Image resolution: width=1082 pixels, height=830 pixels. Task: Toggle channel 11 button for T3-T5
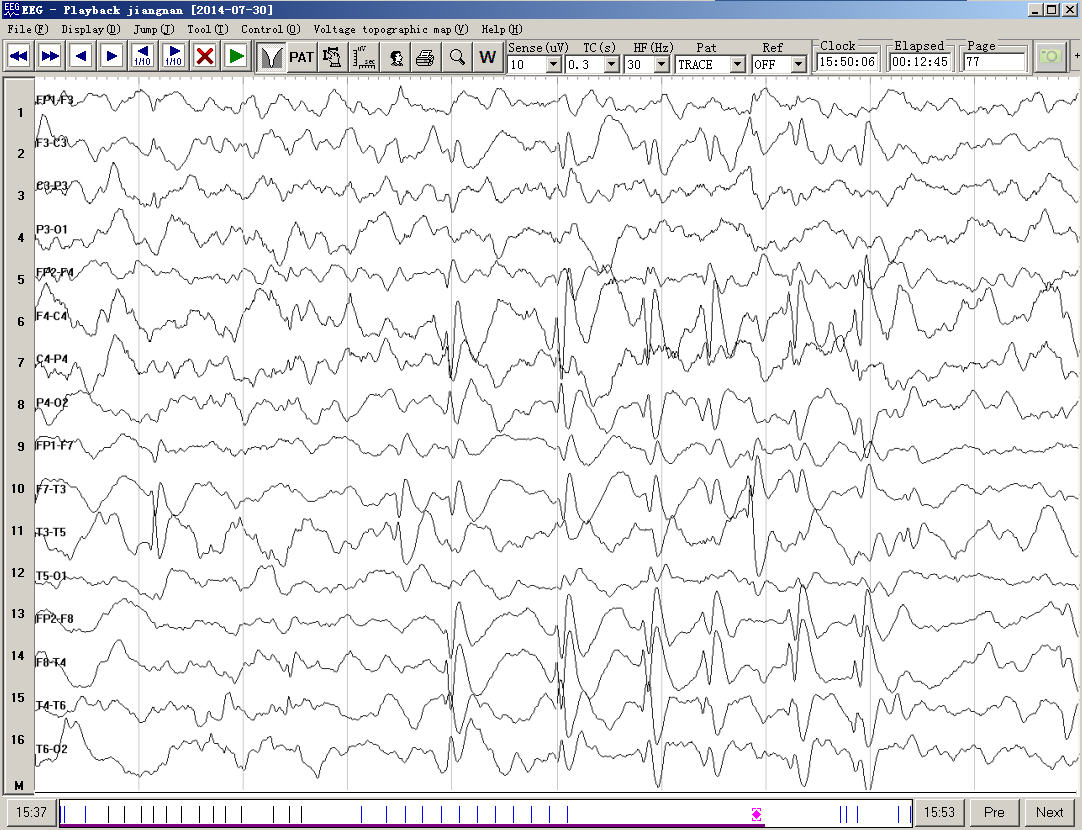tap(20, 531)
